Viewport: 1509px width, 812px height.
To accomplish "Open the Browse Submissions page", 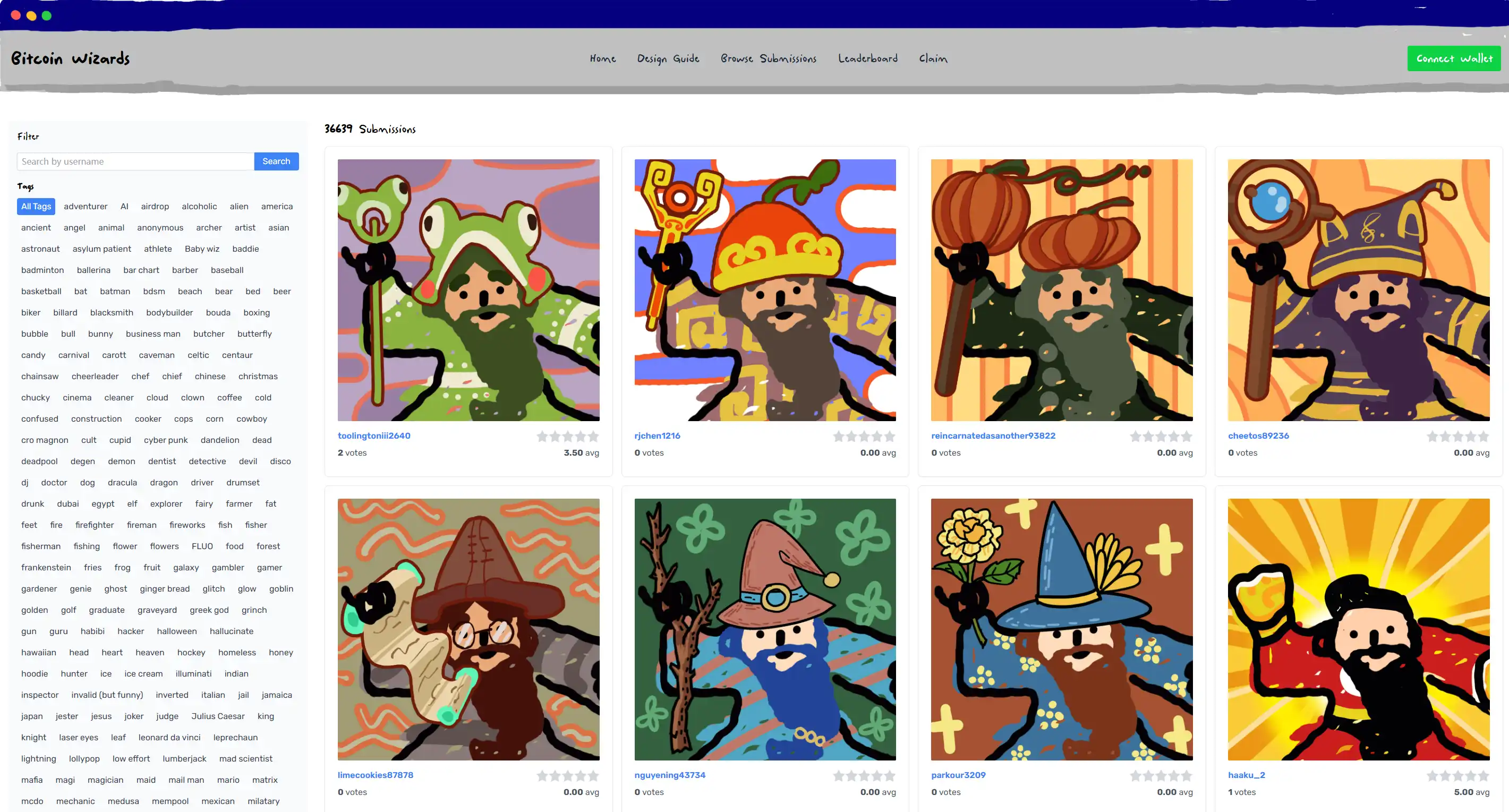I will pos(768,58).
